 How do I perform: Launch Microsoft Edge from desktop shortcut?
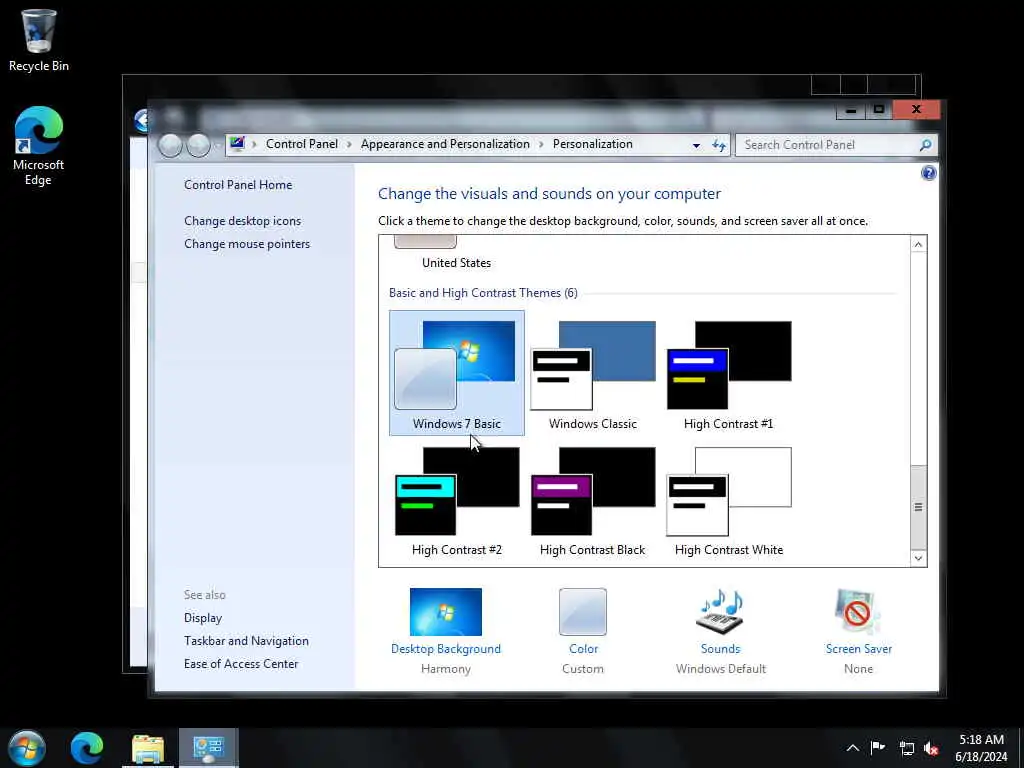pyautogui.click(x=39, y=146)
